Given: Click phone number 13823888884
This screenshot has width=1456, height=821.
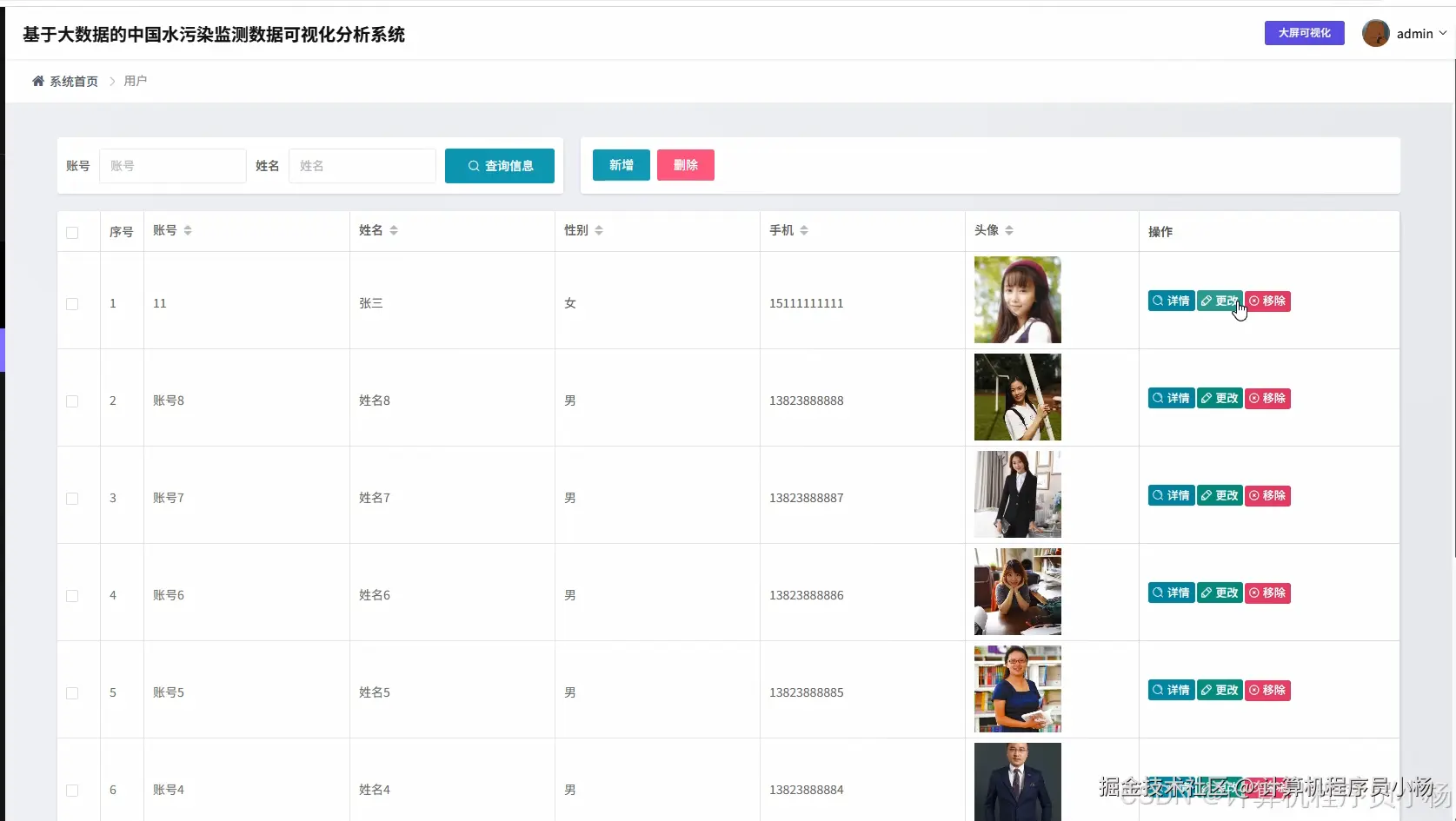Looking at the screenshot, I should (807, 790).
